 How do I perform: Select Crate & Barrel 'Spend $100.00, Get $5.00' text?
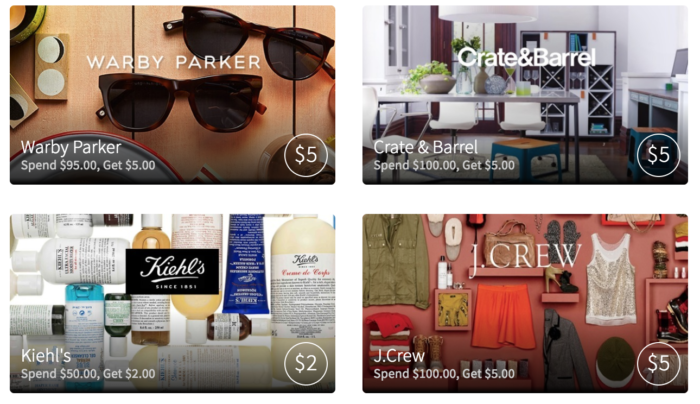tap(444, 166)
